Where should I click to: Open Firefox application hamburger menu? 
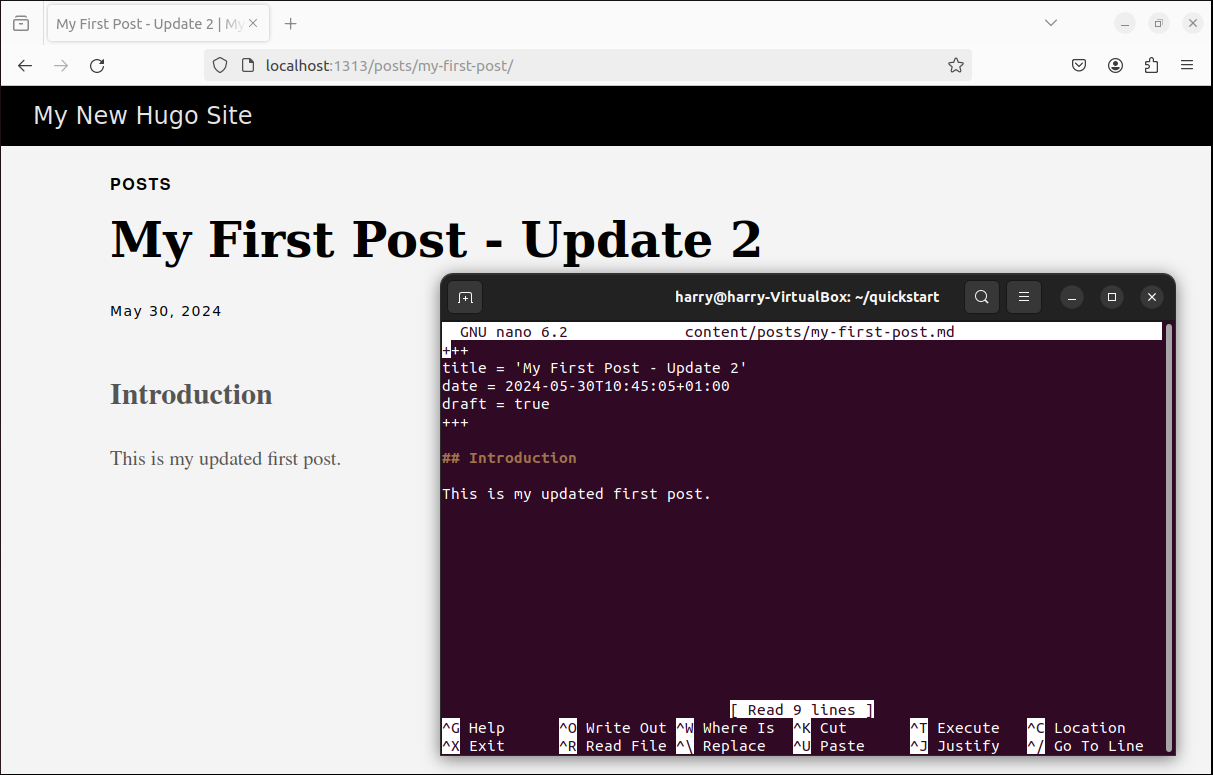click(1187, 65)
